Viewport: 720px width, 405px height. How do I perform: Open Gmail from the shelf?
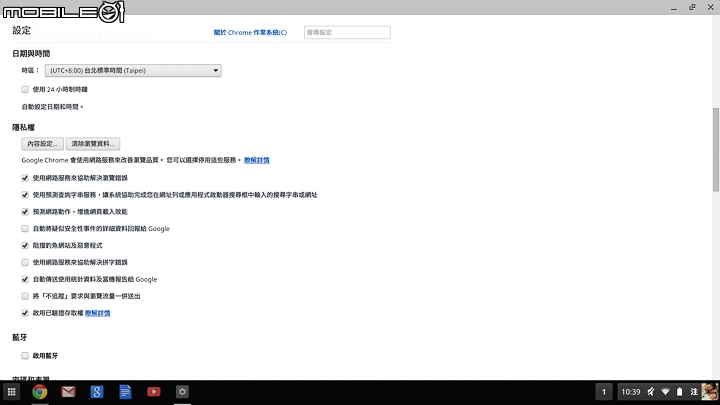pyautogui.click(x=68, y=392)
